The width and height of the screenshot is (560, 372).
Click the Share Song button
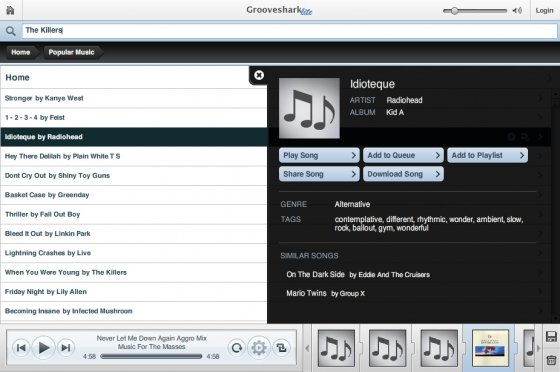coord(319,174)
